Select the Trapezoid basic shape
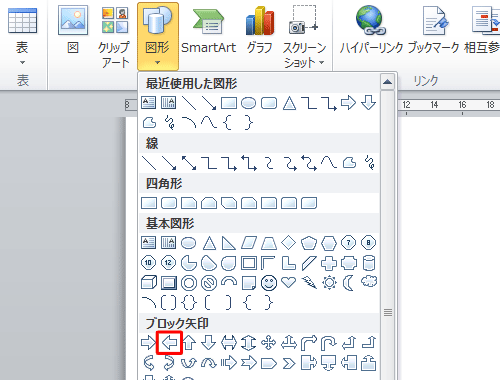Viewport: 500px width, 380px height. pos(269,243)
